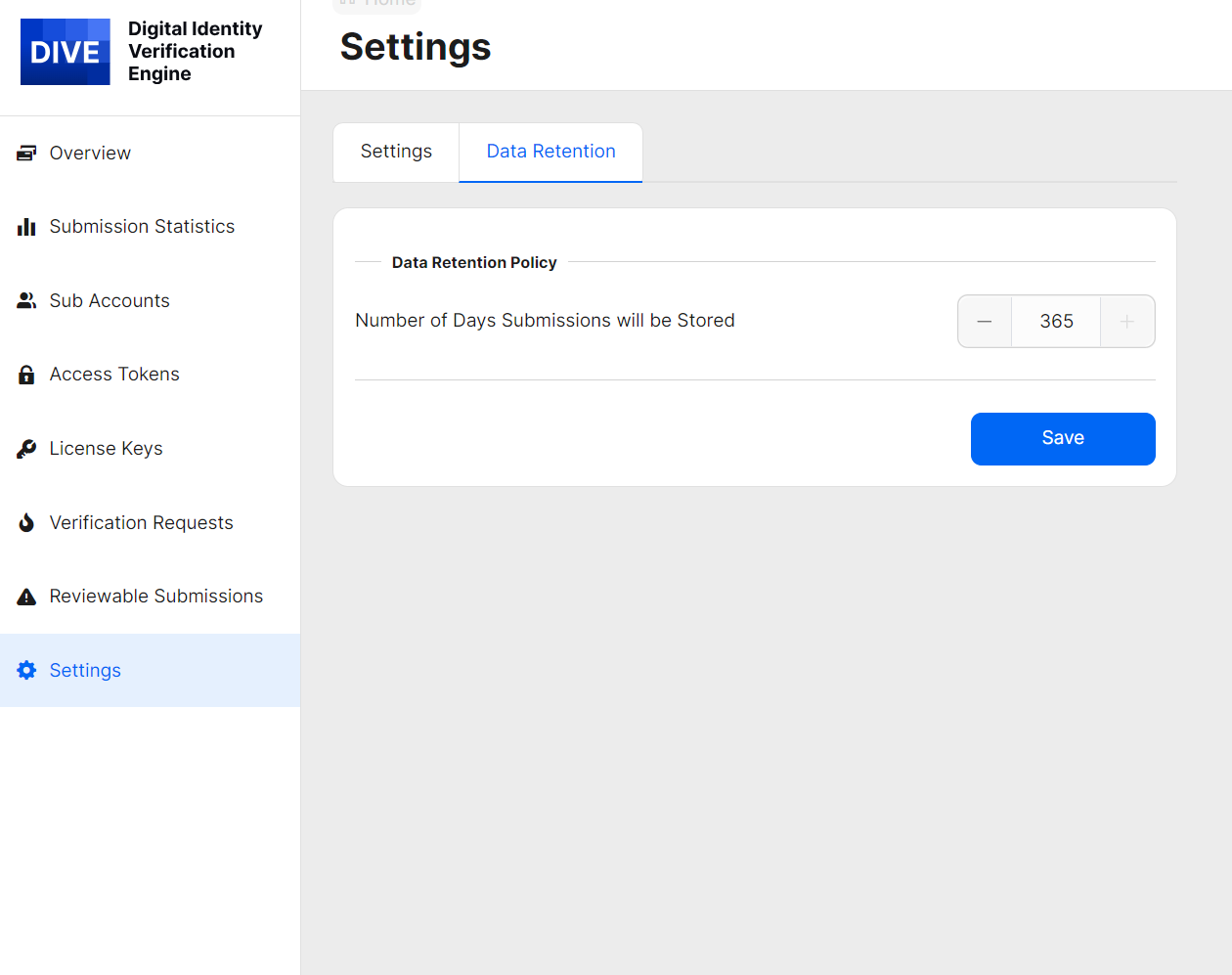Click the Number of Days Submissions label
Viewport: 1232px width, 975px height.
(x=545, y=321)
